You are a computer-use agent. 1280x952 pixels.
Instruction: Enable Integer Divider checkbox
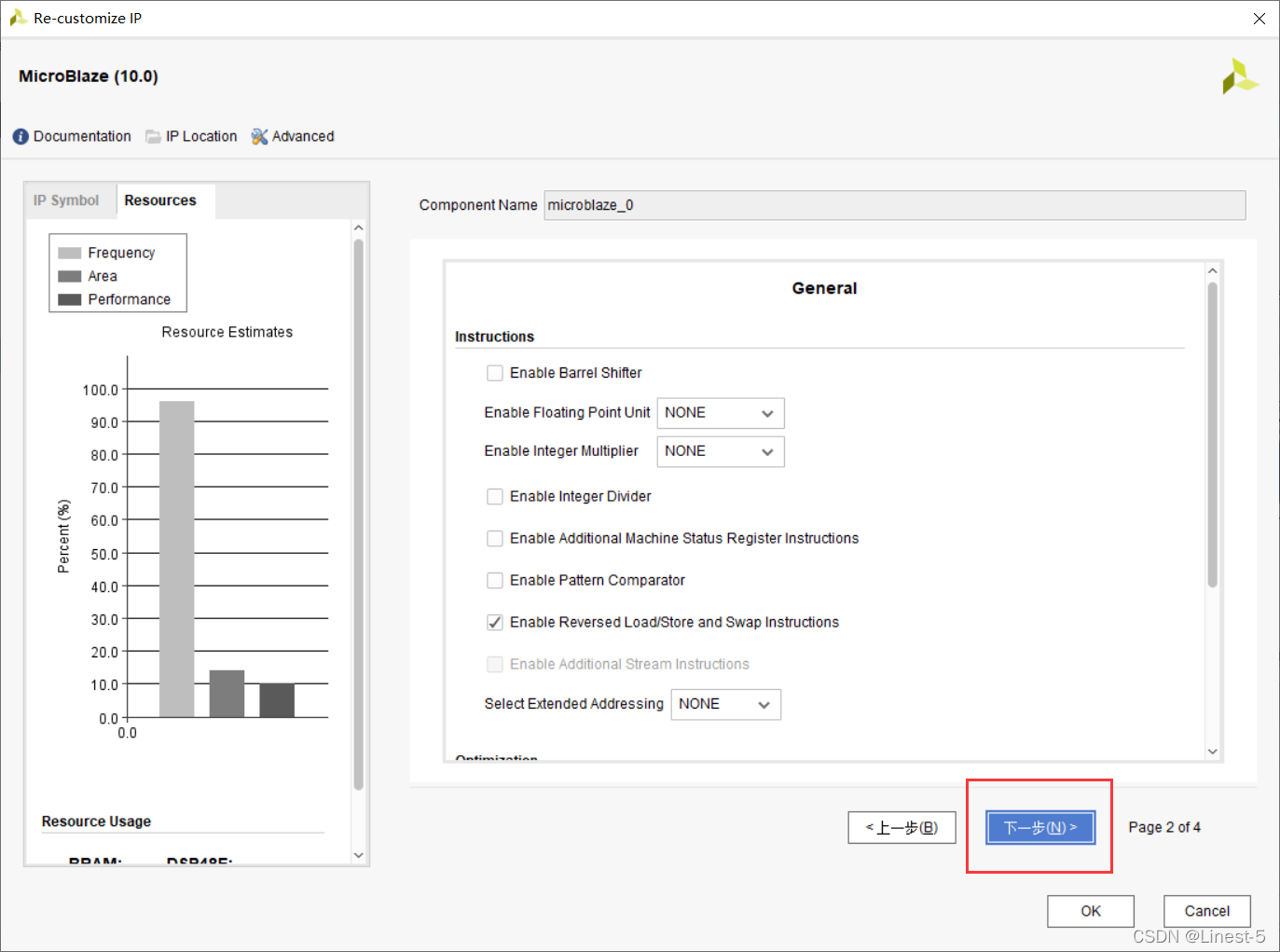click(495, 497)
